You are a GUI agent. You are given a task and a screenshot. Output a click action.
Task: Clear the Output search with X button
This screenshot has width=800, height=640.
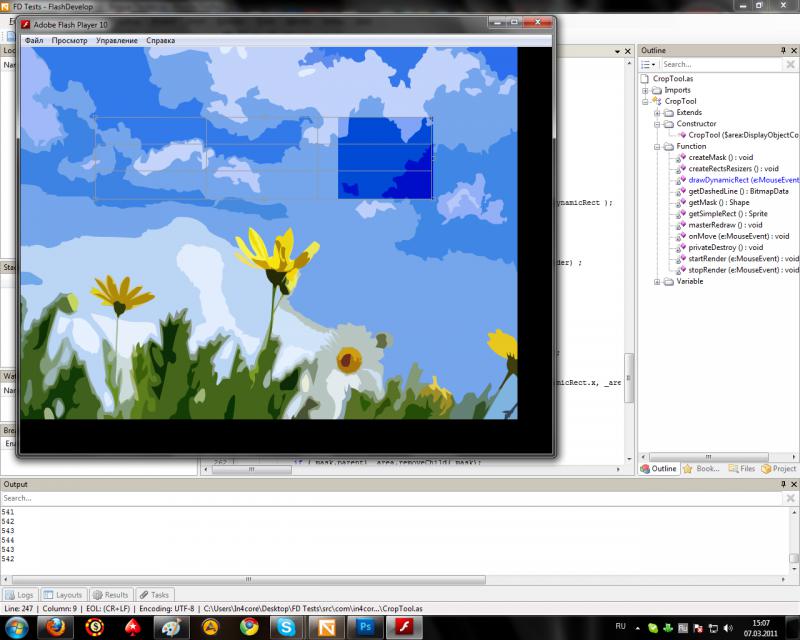(x=790, y=498)
